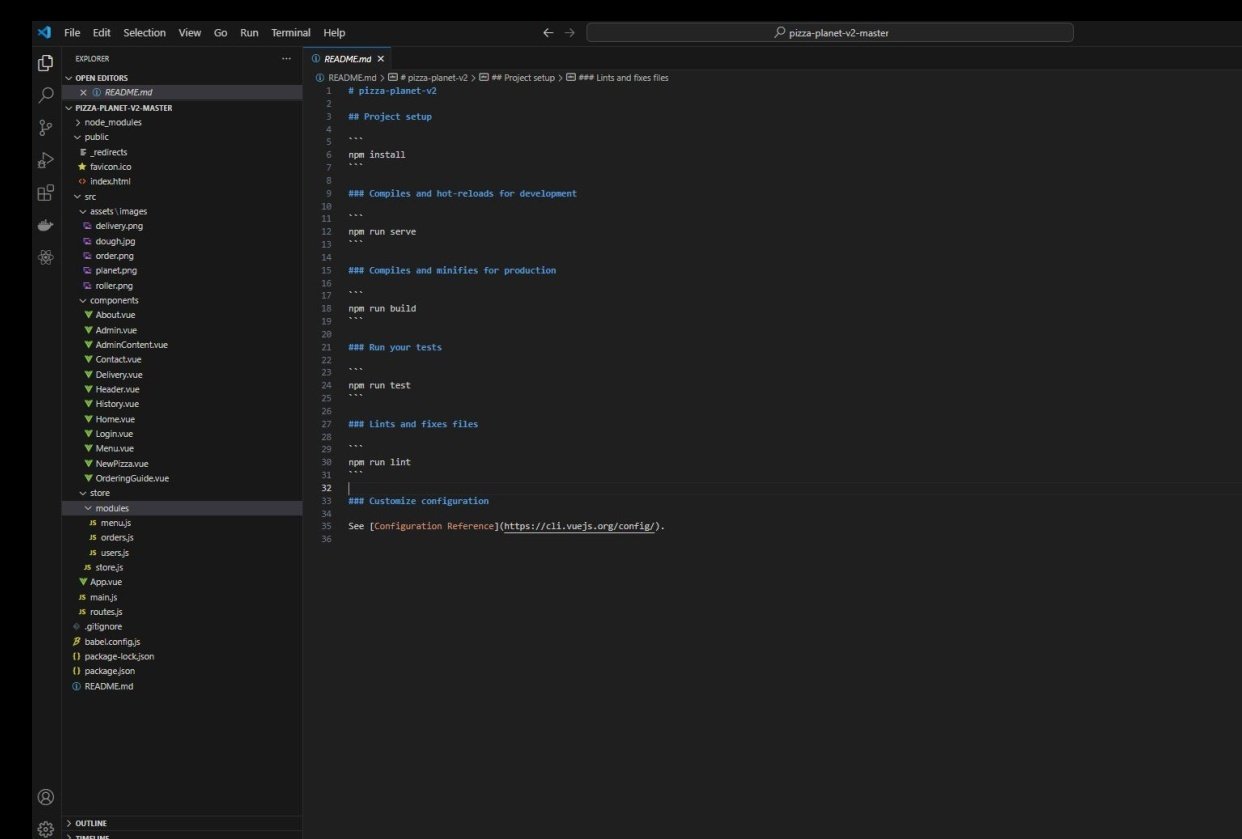Open the Go menu
Screen dimensions: 1242x839
(x=221, y=32)
